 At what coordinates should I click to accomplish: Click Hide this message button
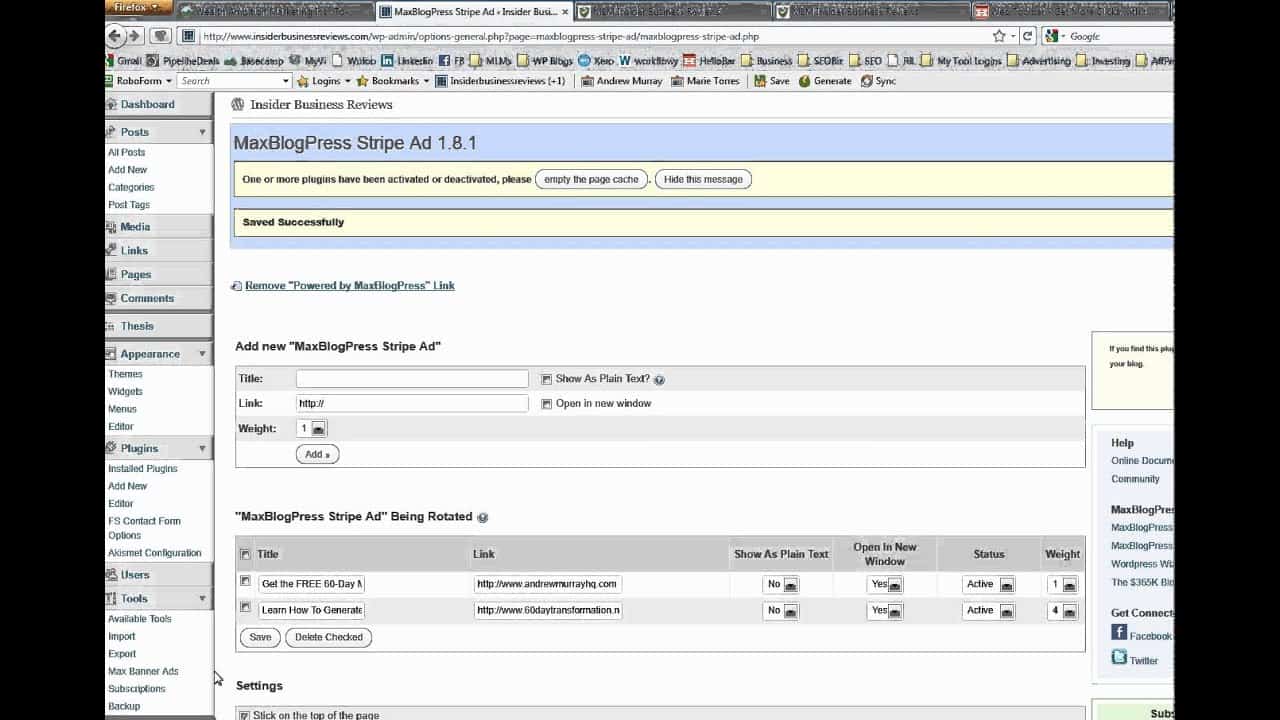(703, 180)
